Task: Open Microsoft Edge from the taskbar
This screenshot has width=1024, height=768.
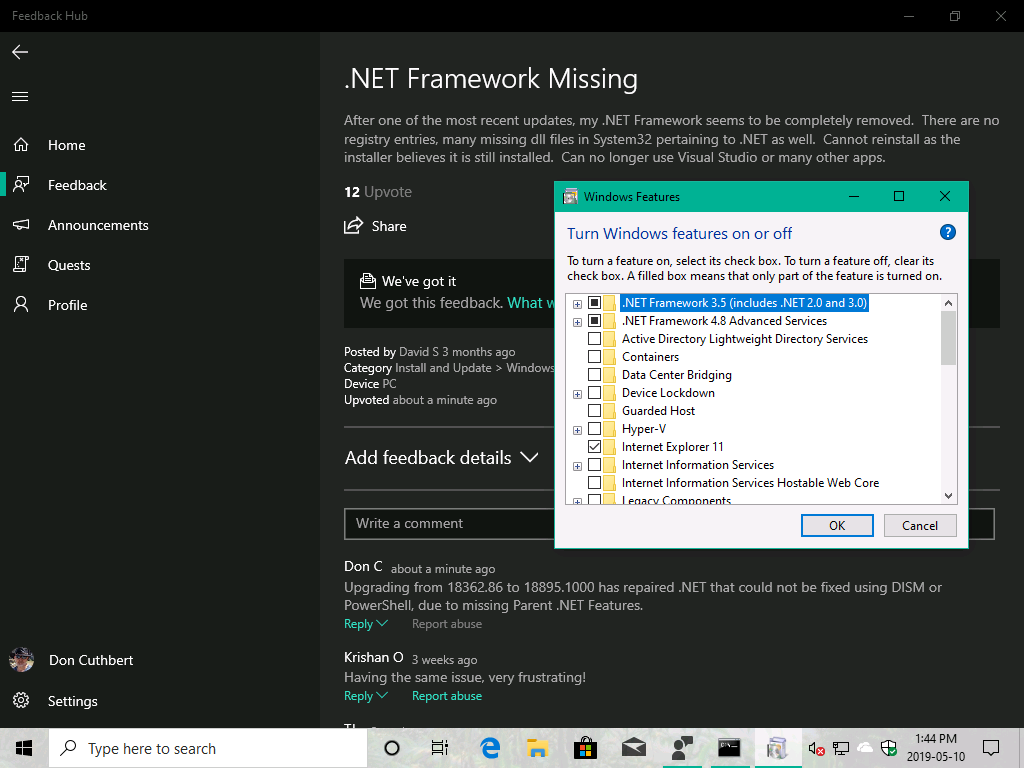Action: pos(490,748)
